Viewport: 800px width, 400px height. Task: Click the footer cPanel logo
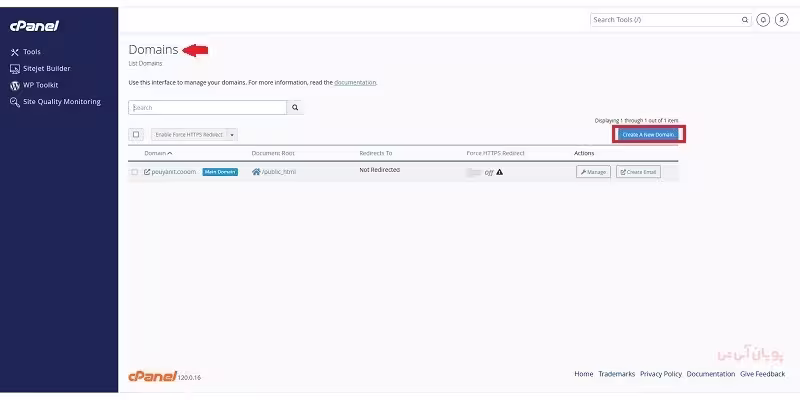tap(152, 376)
